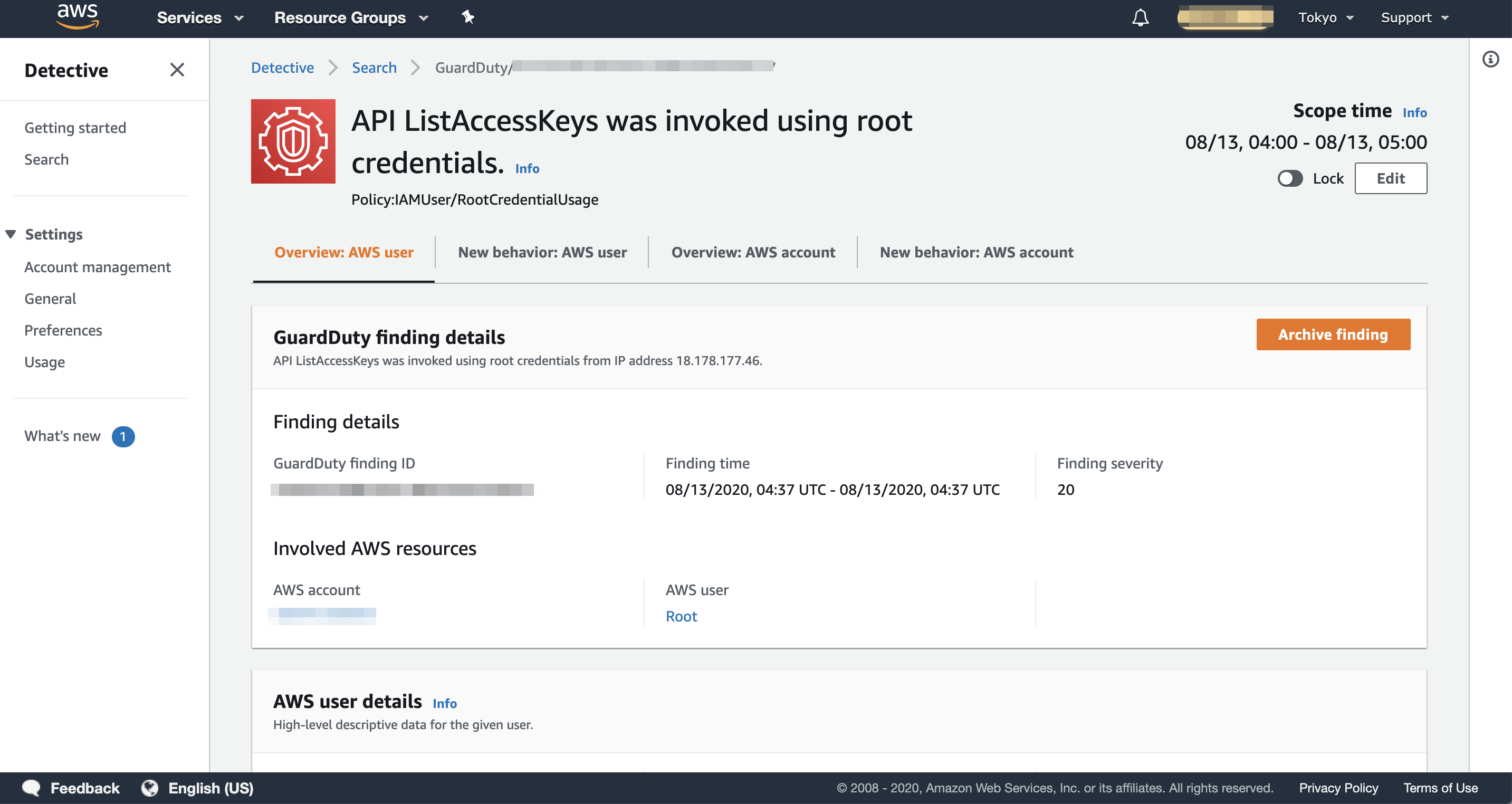Open Usage settings page
The width and height of the screenshot is (1512, 804).
[45, 362]
